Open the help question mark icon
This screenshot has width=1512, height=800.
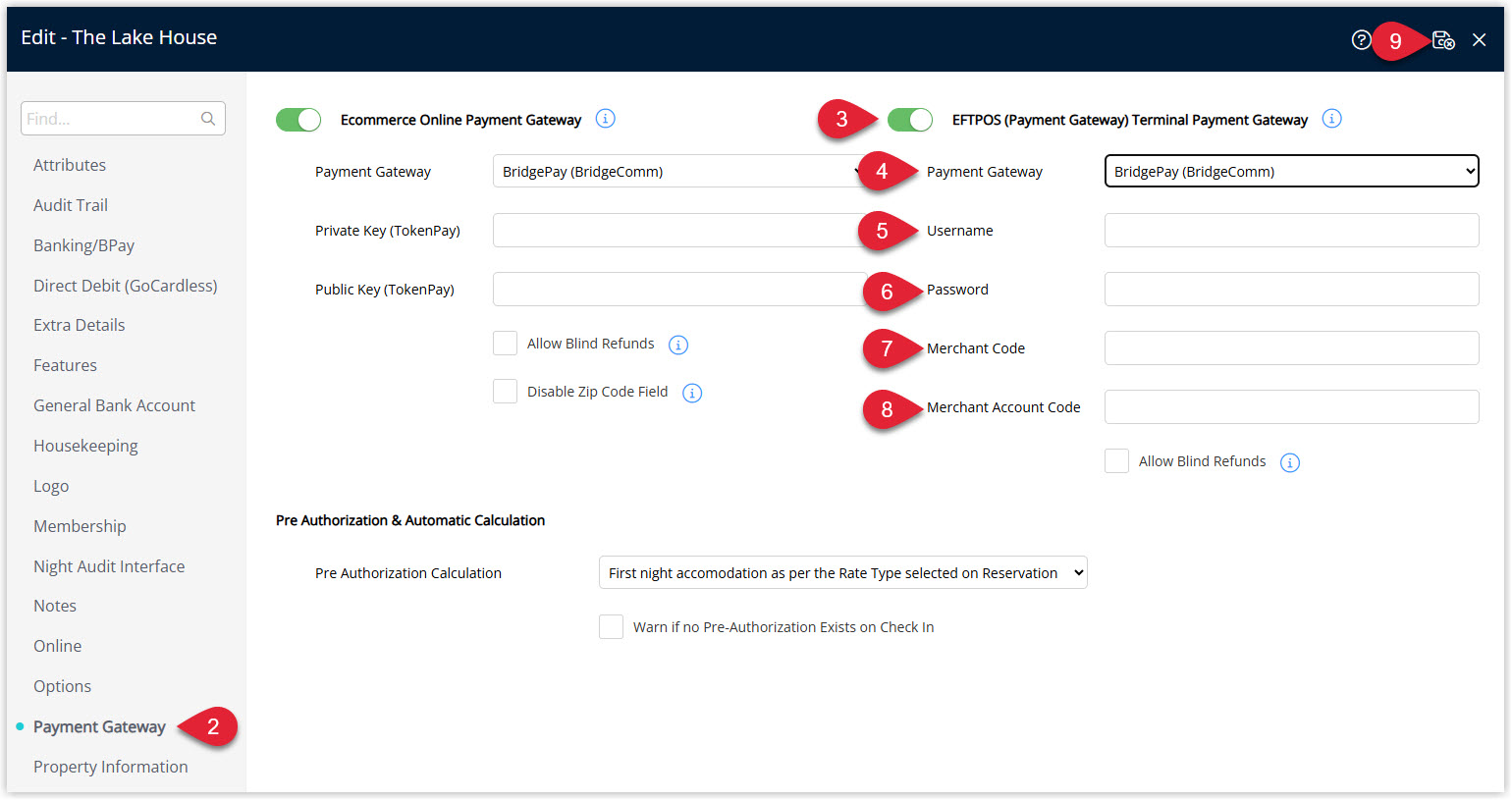click(1361, 39)
